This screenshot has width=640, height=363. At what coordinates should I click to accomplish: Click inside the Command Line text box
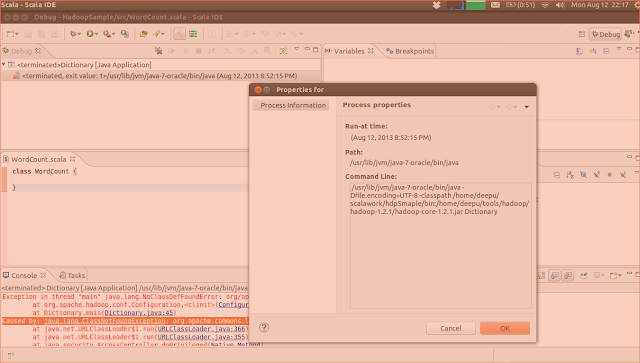point(440,245)
